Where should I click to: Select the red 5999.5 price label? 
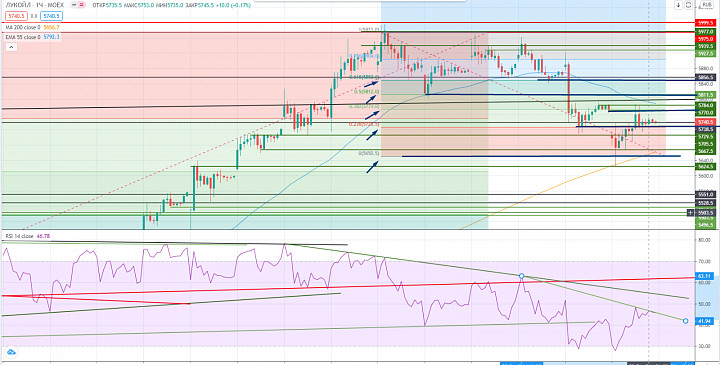pos(706,23)
